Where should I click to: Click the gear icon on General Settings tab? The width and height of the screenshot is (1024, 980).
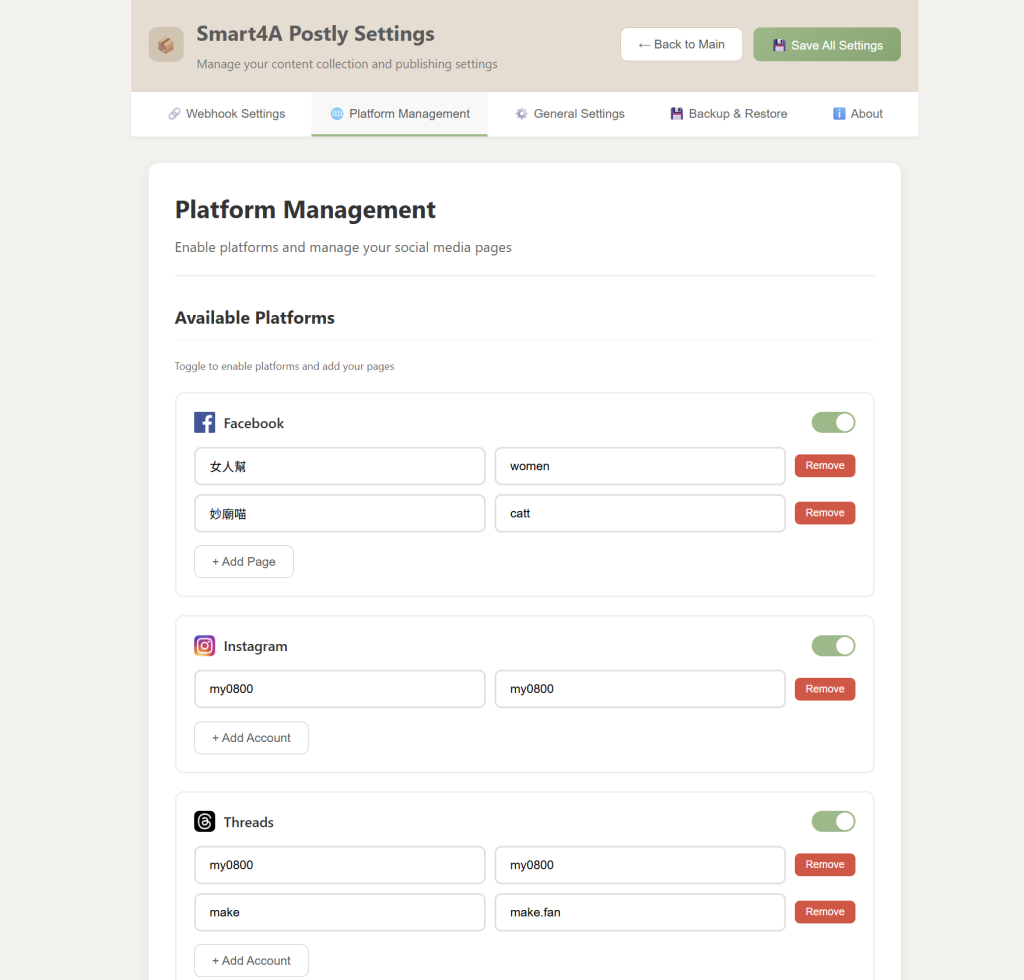521,114
